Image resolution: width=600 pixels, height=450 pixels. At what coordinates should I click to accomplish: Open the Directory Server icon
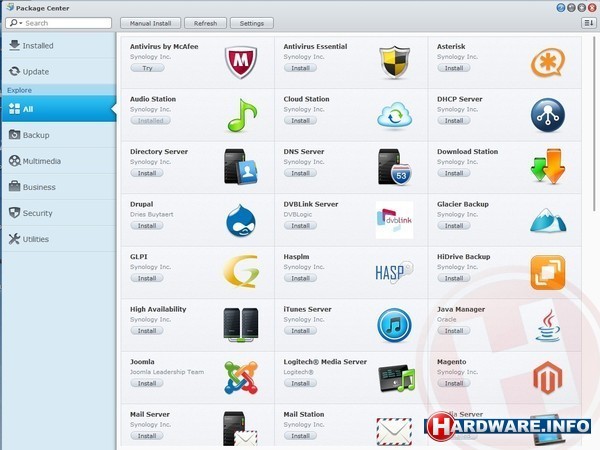click(x=241, y=167)
